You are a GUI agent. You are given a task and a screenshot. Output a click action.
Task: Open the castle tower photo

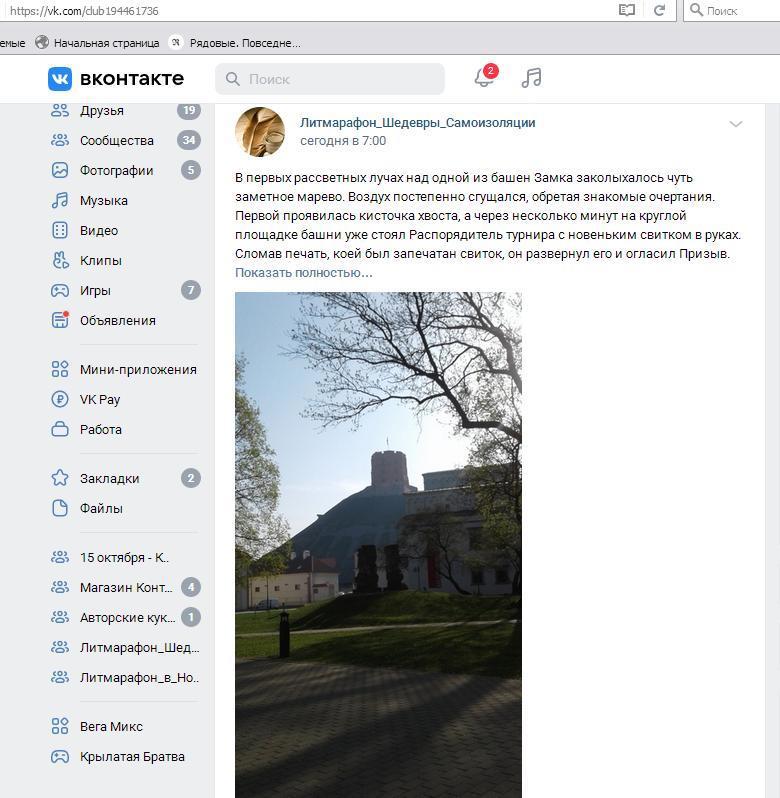(378, 545)
